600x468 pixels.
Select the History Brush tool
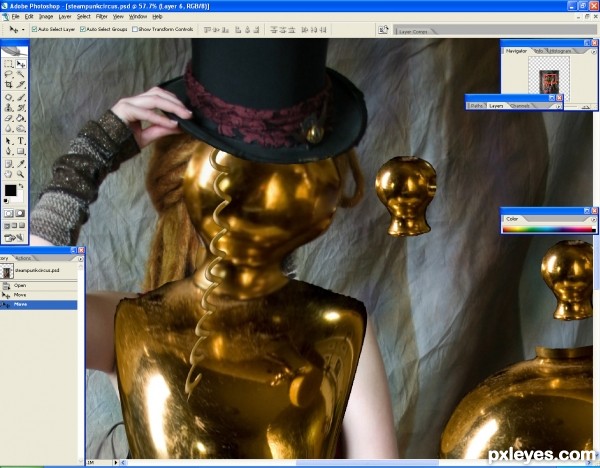[21, 108]
